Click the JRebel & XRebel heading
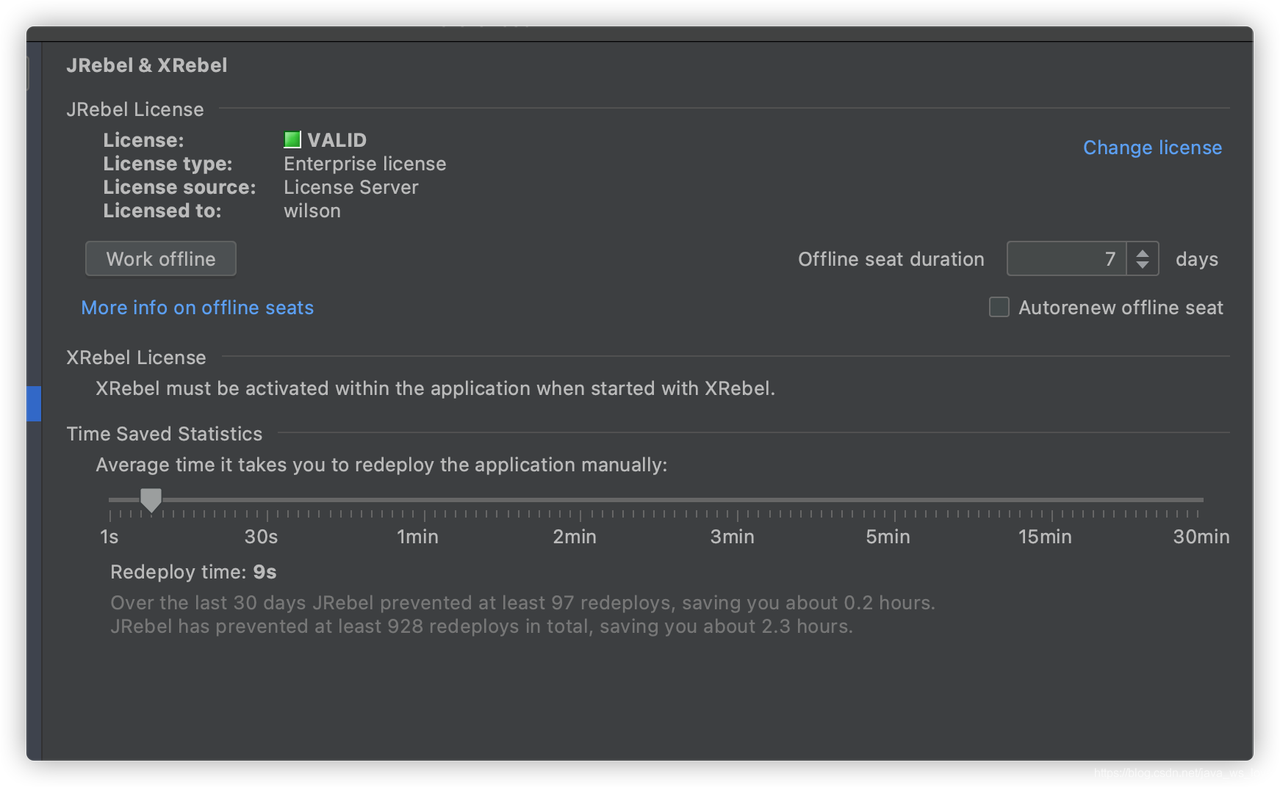Viewport: 1280px width, 787px height. 147,66
